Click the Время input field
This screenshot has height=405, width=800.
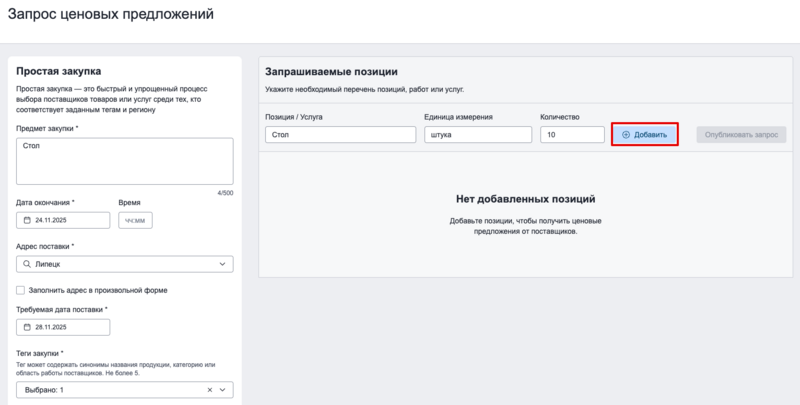pyautogui.click(x=135, y=220)
